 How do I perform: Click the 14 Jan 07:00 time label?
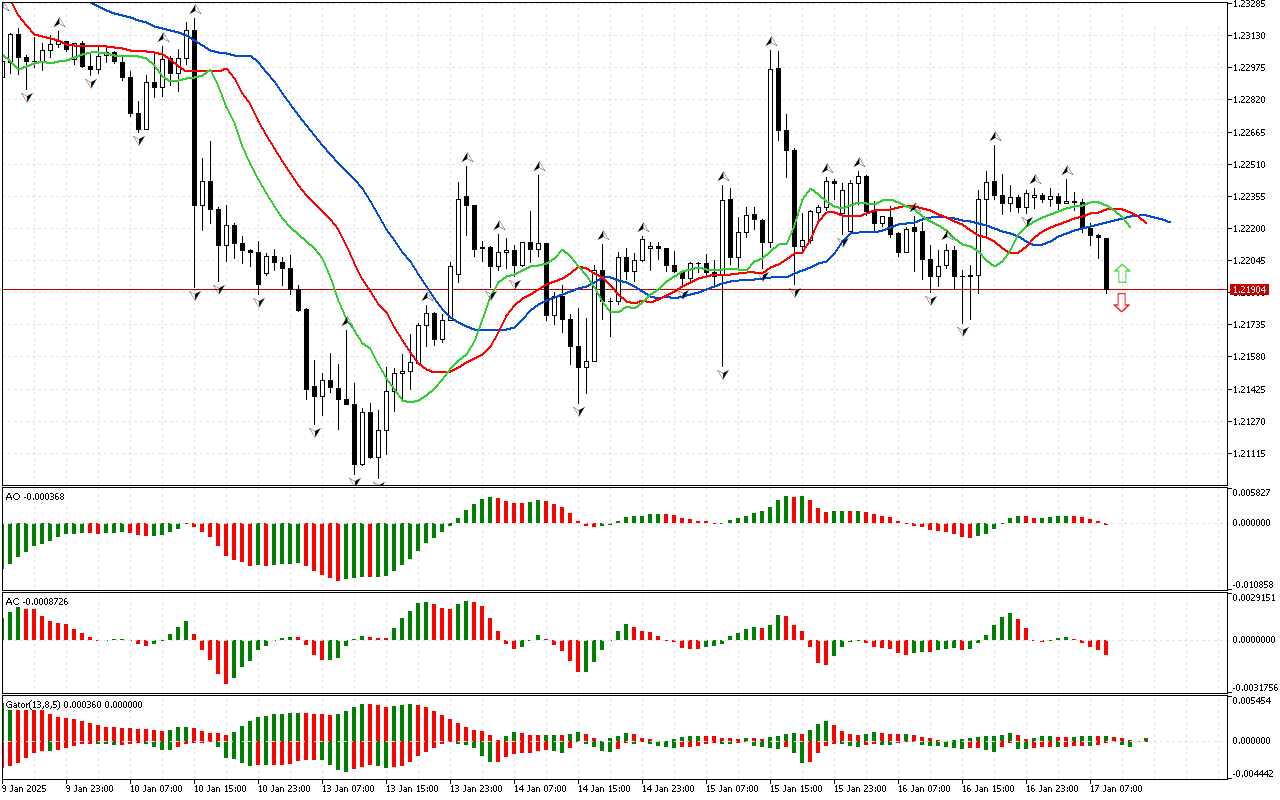(x=538, y=788)
